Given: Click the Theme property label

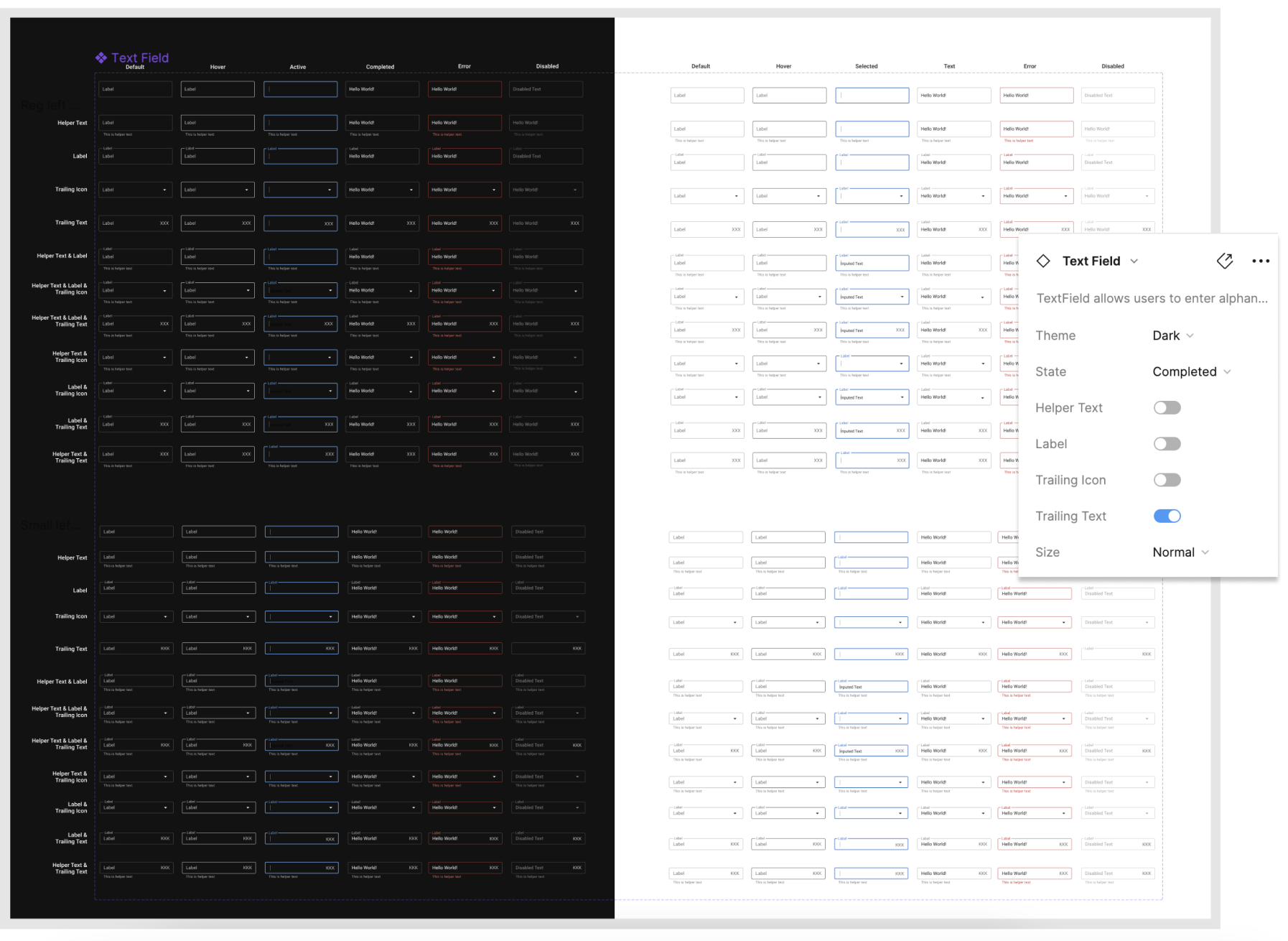Looking at the screenshot, I should point(1055,335).
